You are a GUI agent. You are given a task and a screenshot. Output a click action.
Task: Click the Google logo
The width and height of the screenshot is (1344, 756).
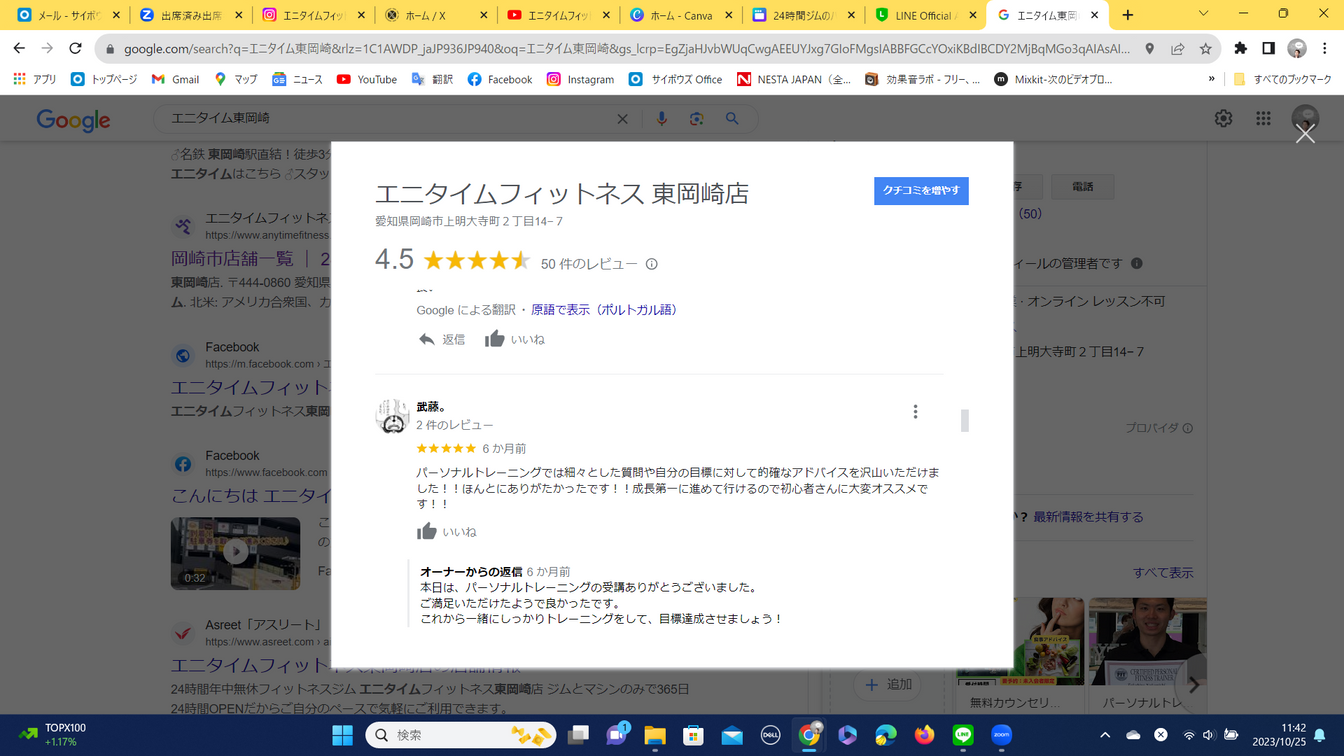coord(73,120)
